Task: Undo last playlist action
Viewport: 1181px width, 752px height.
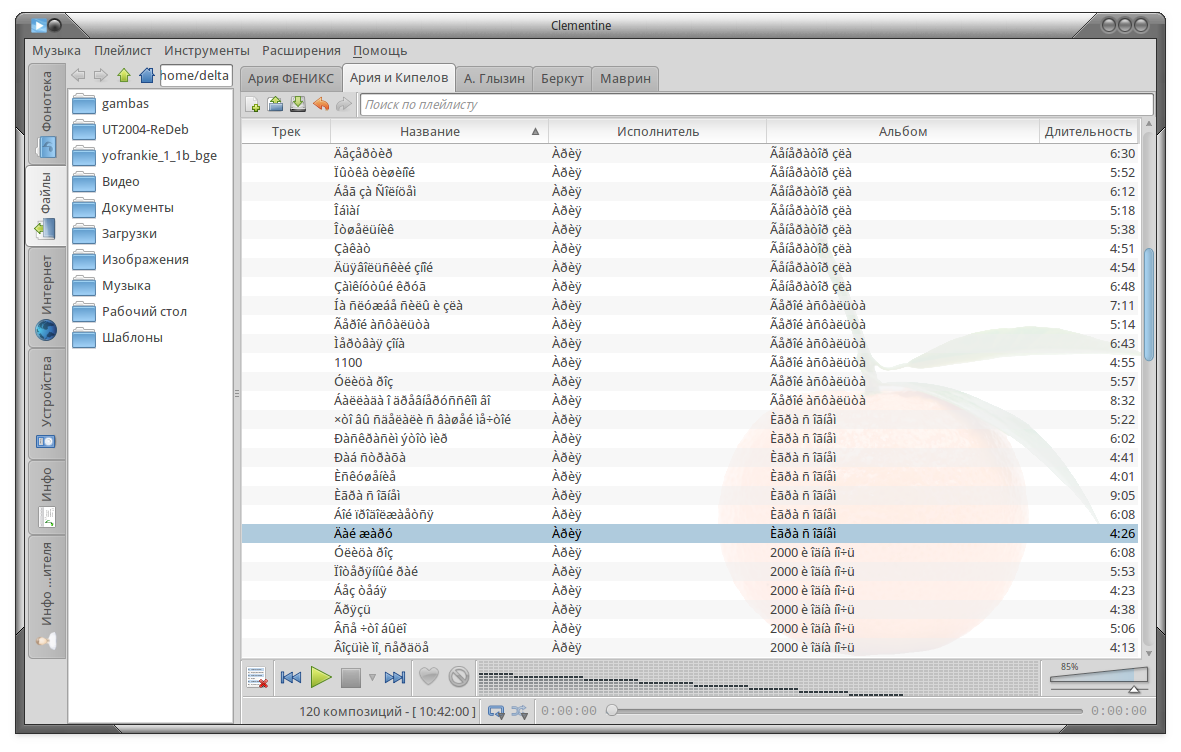Action: pos(321,105)
